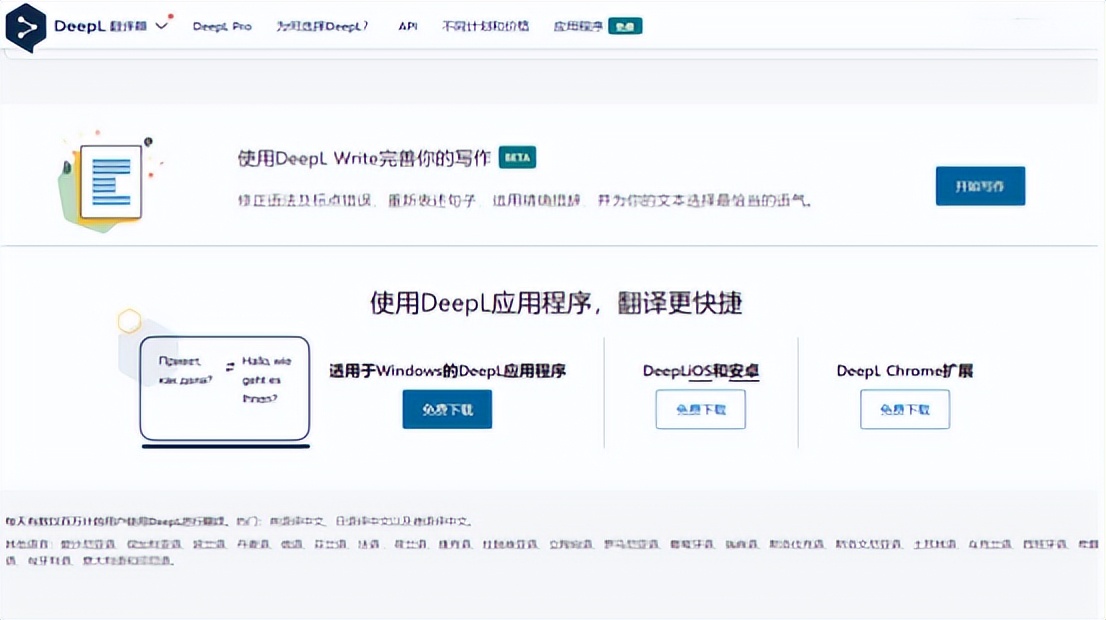The height and width of the screenshot is (620, 1106).
Task: Go to the API page
Action: point(408,26)
